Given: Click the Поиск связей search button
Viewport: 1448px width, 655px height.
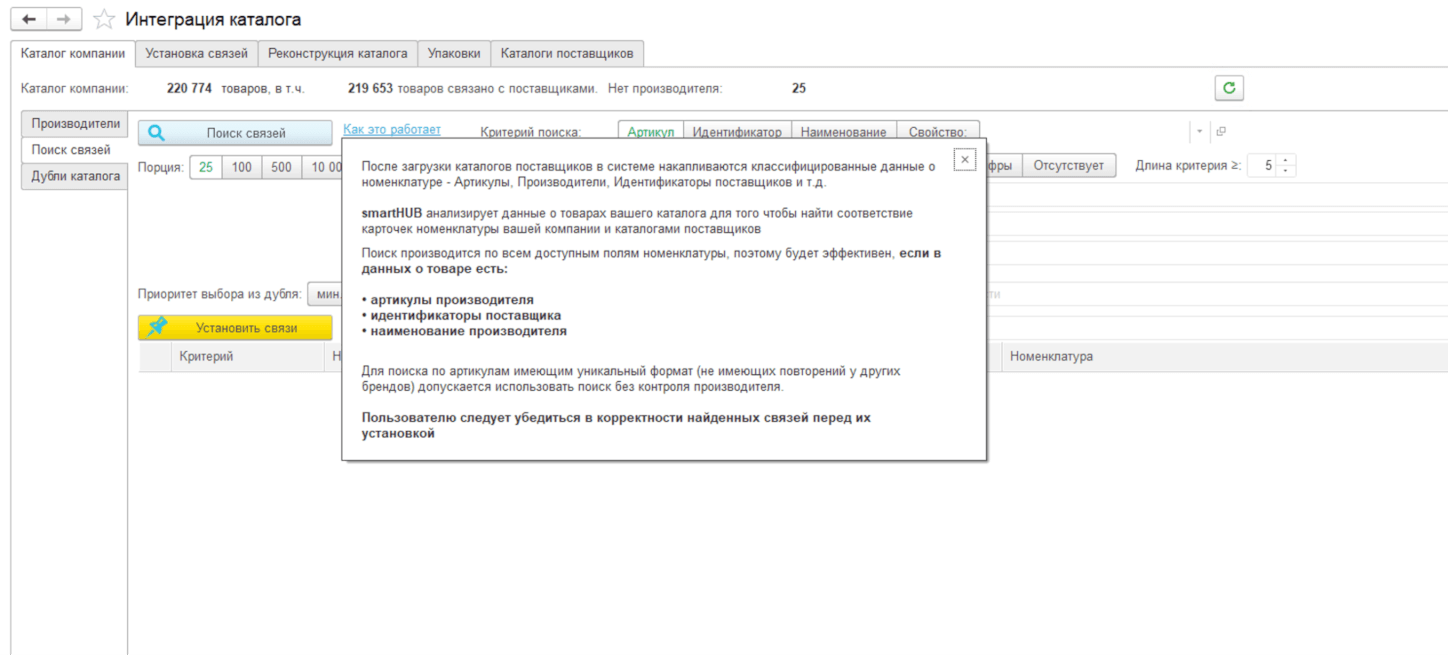Looking at the screenshot, I should point(235,133).
